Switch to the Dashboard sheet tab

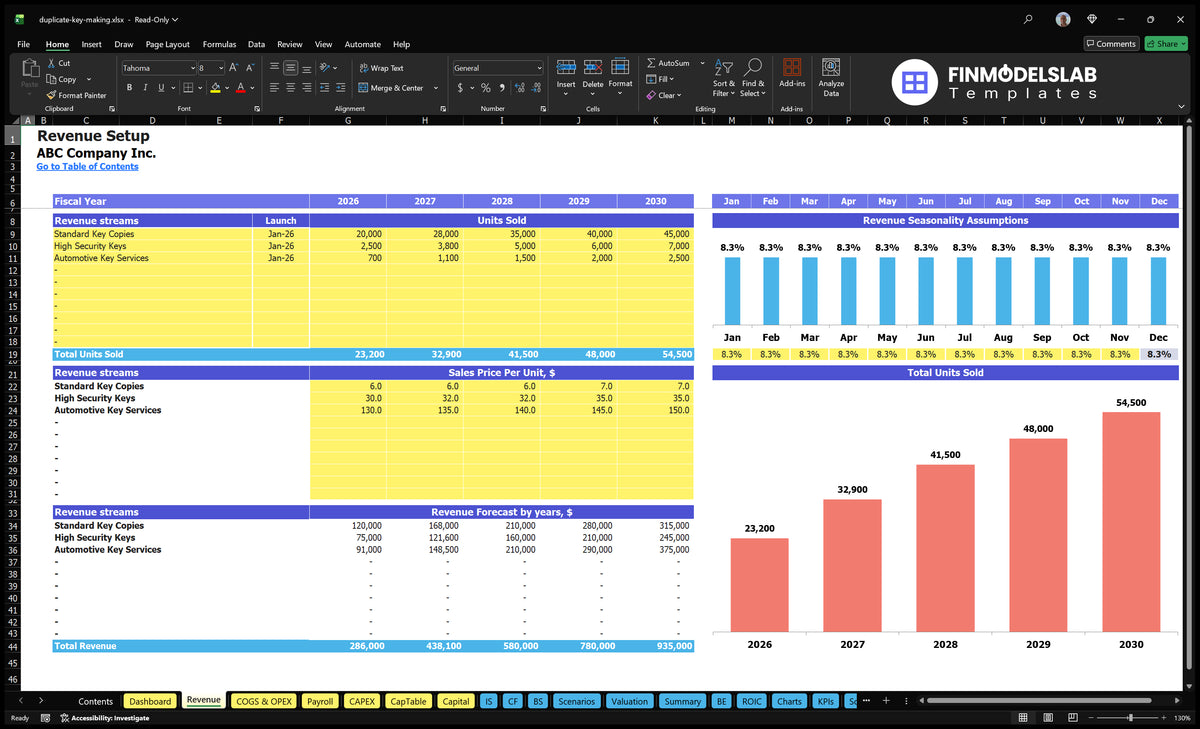(150, 701)
